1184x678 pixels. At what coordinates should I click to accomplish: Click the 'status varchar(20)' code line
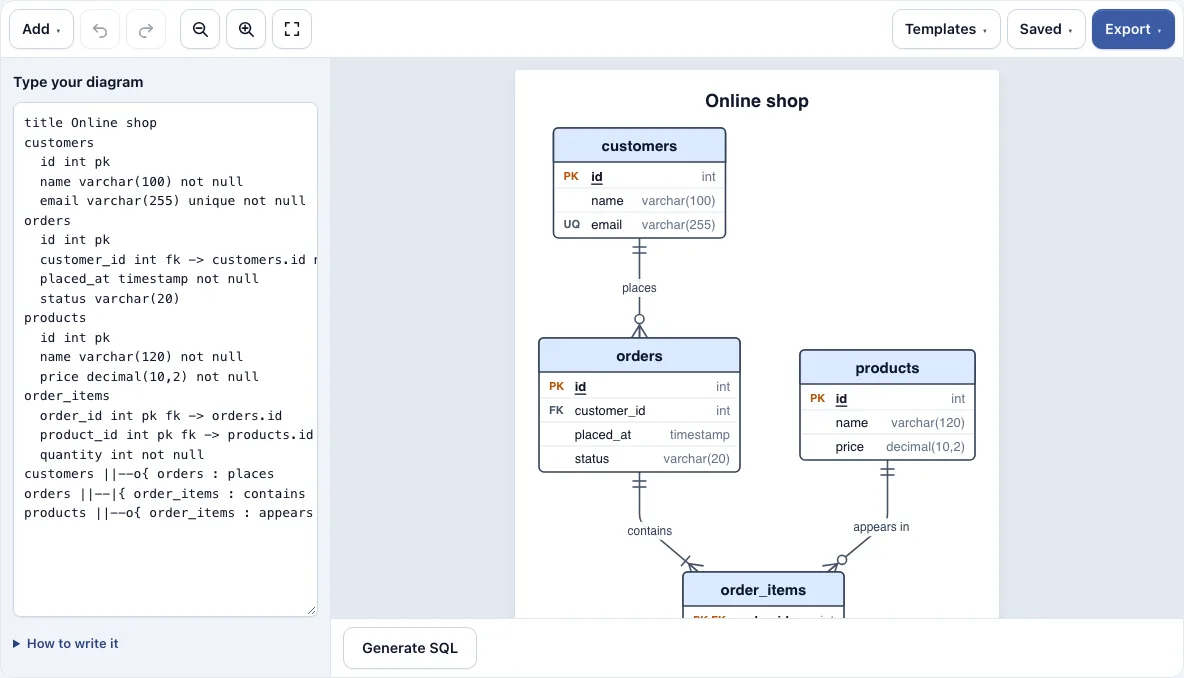[109, 299]
